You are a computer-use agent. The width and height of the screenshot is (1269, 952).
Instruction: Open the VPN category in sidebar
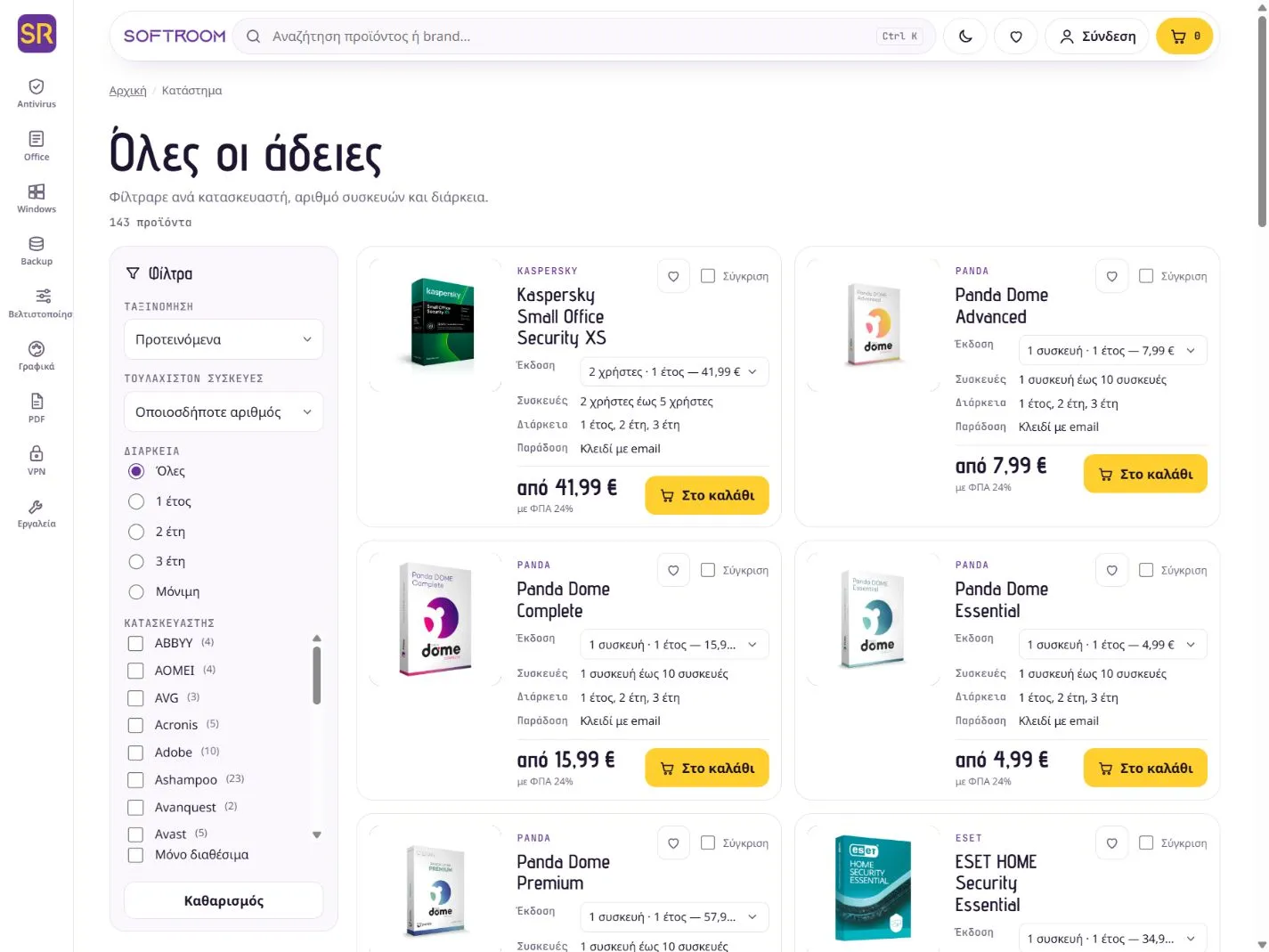(37, 460)
